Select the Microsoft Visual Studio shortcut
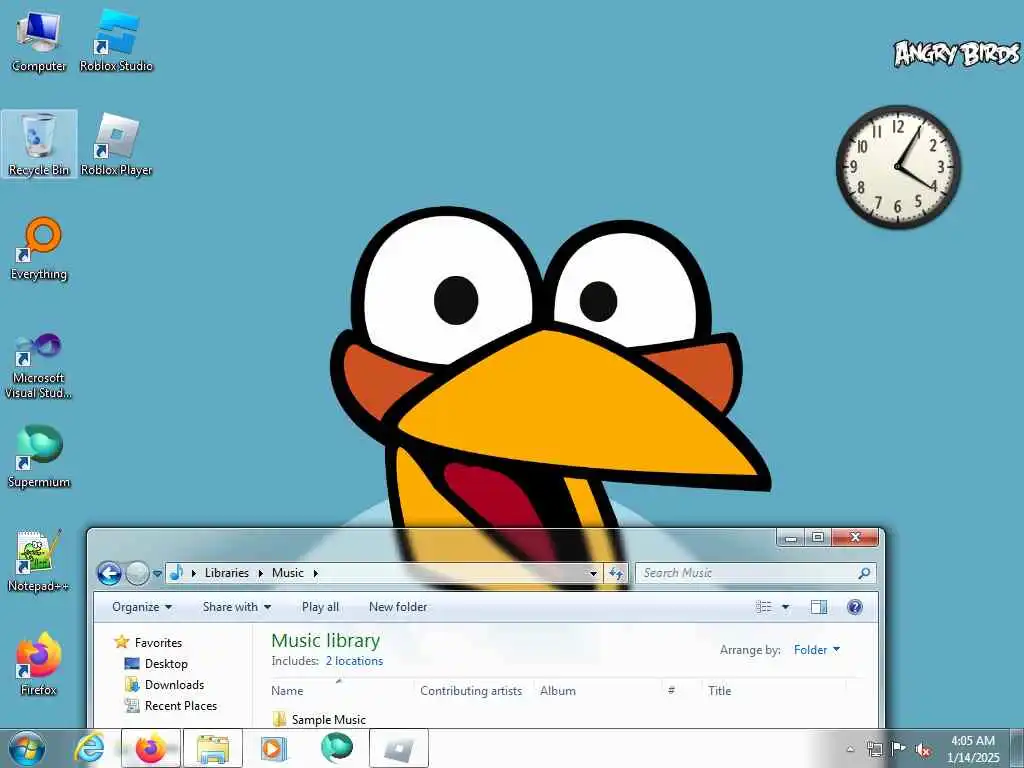1024x768 pixels. click(x=39, y=366)
